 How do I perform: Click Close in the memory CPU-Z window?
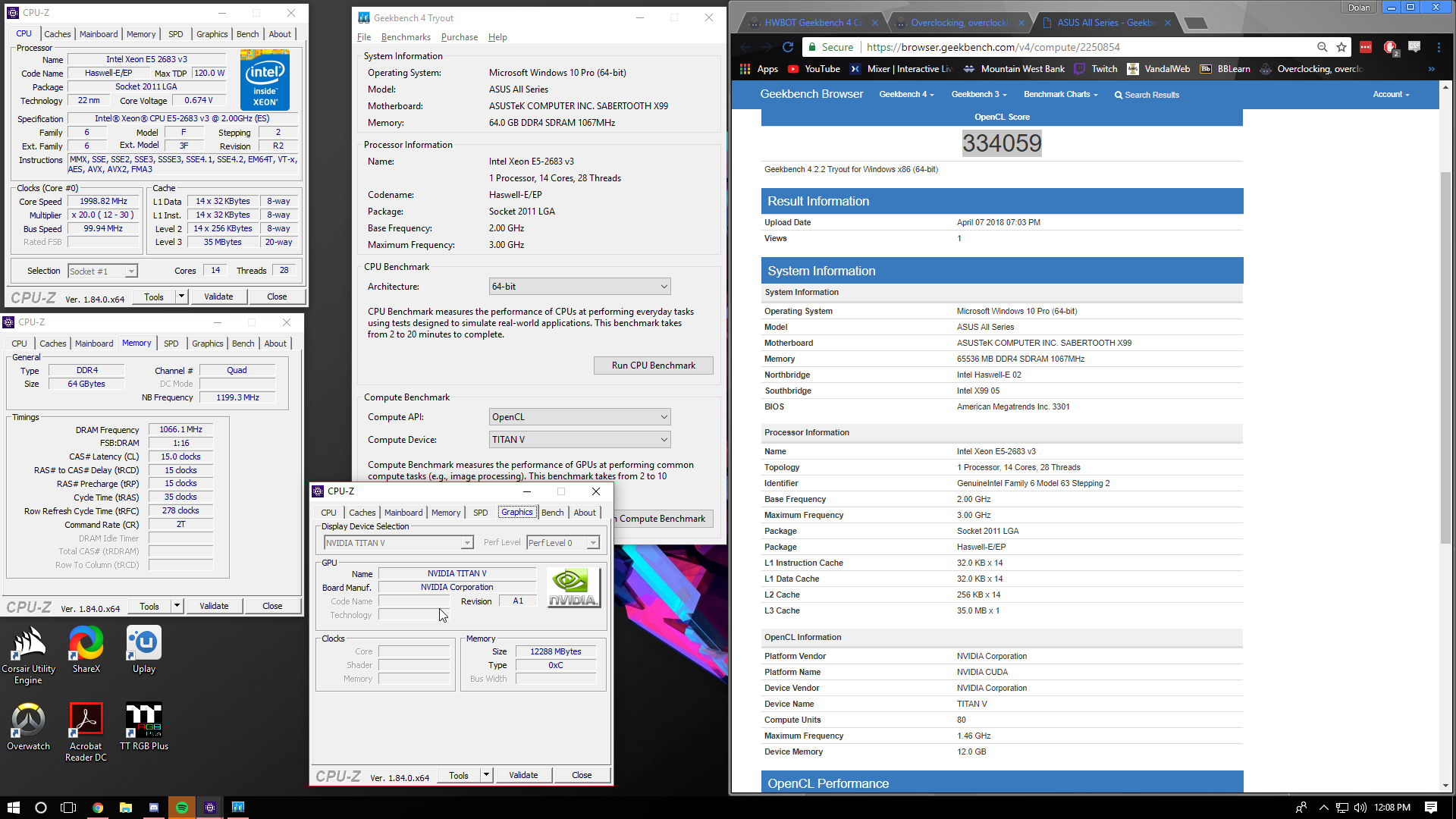(272, 606)
